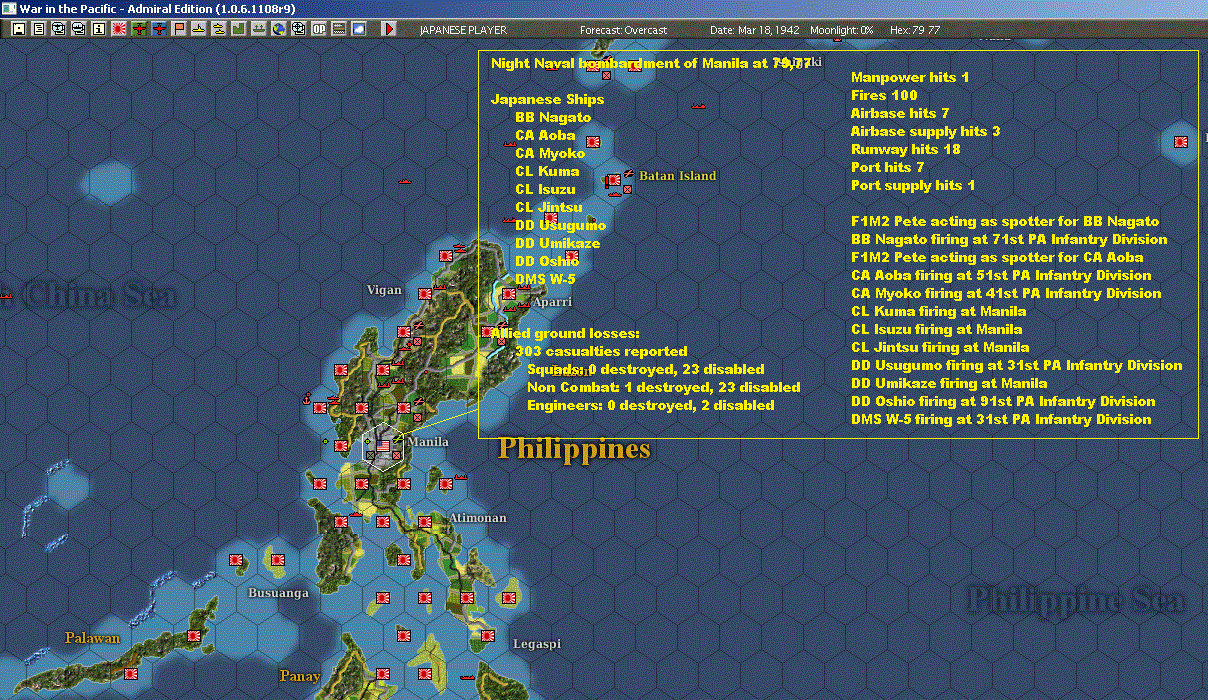Select Japanese flag marker on Batan Island

[613, 182]
